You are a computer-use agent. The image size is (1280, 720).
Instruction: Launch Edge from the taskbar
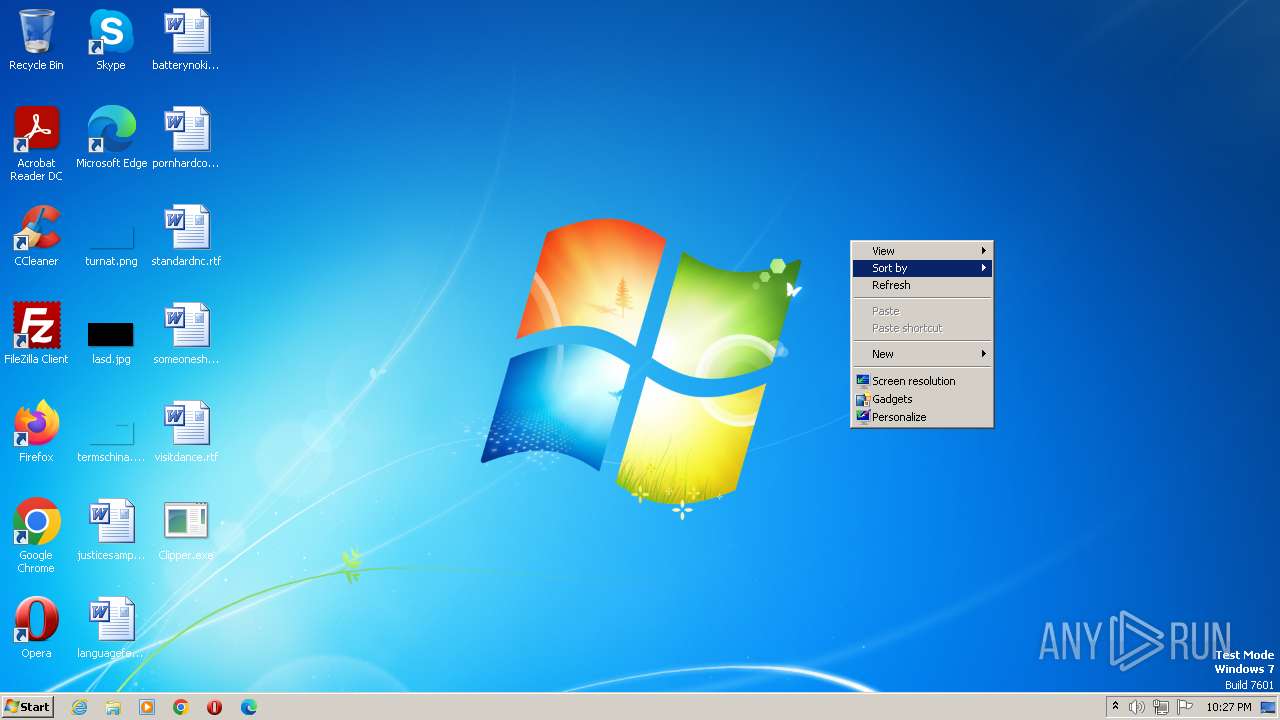[249, 707]
